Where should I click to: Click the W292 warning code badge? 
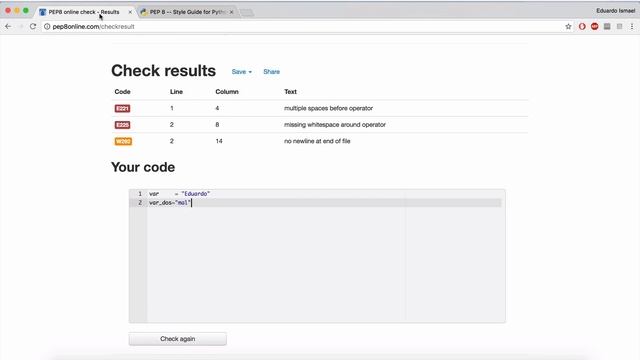pyautogui.click(x=123, y=141)
